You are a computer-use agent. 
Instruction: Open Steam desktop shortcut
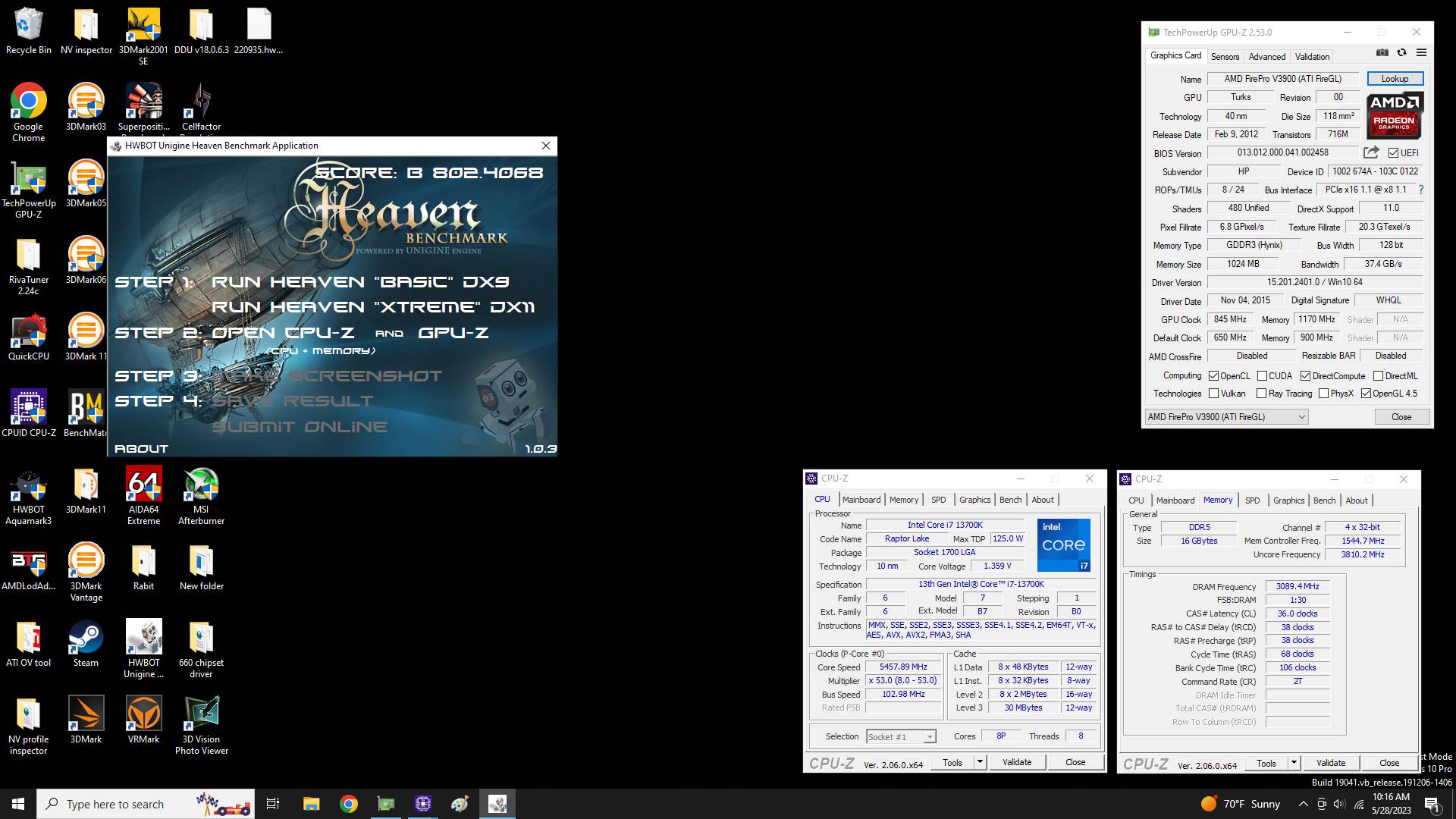[86, 643]
